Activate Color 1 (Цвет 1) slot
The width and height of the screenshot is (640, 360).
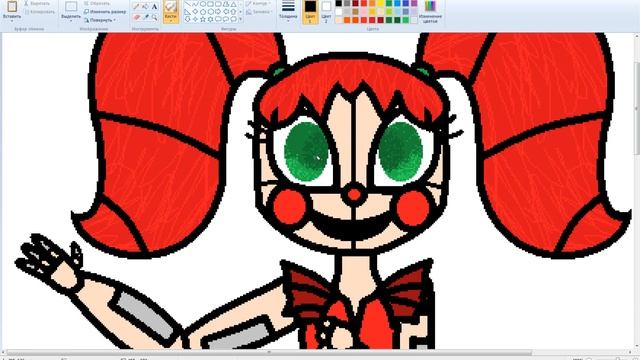[x=310, y=11]
